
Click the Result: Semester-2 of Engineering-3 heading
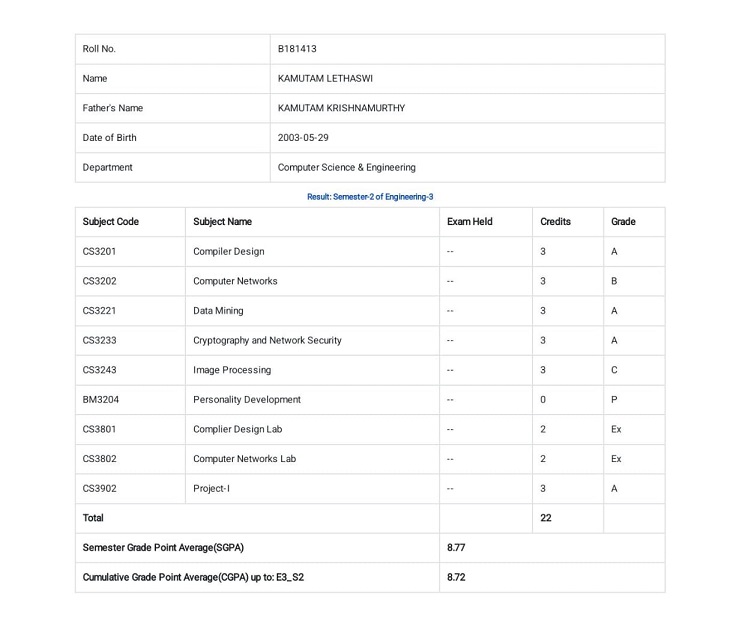point(370,196)
